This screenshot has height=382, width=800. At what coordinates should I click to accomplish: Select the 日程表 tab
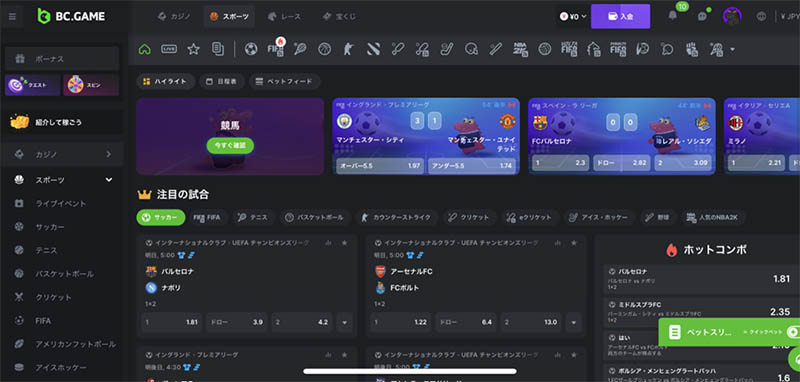(x=221, y=82)
